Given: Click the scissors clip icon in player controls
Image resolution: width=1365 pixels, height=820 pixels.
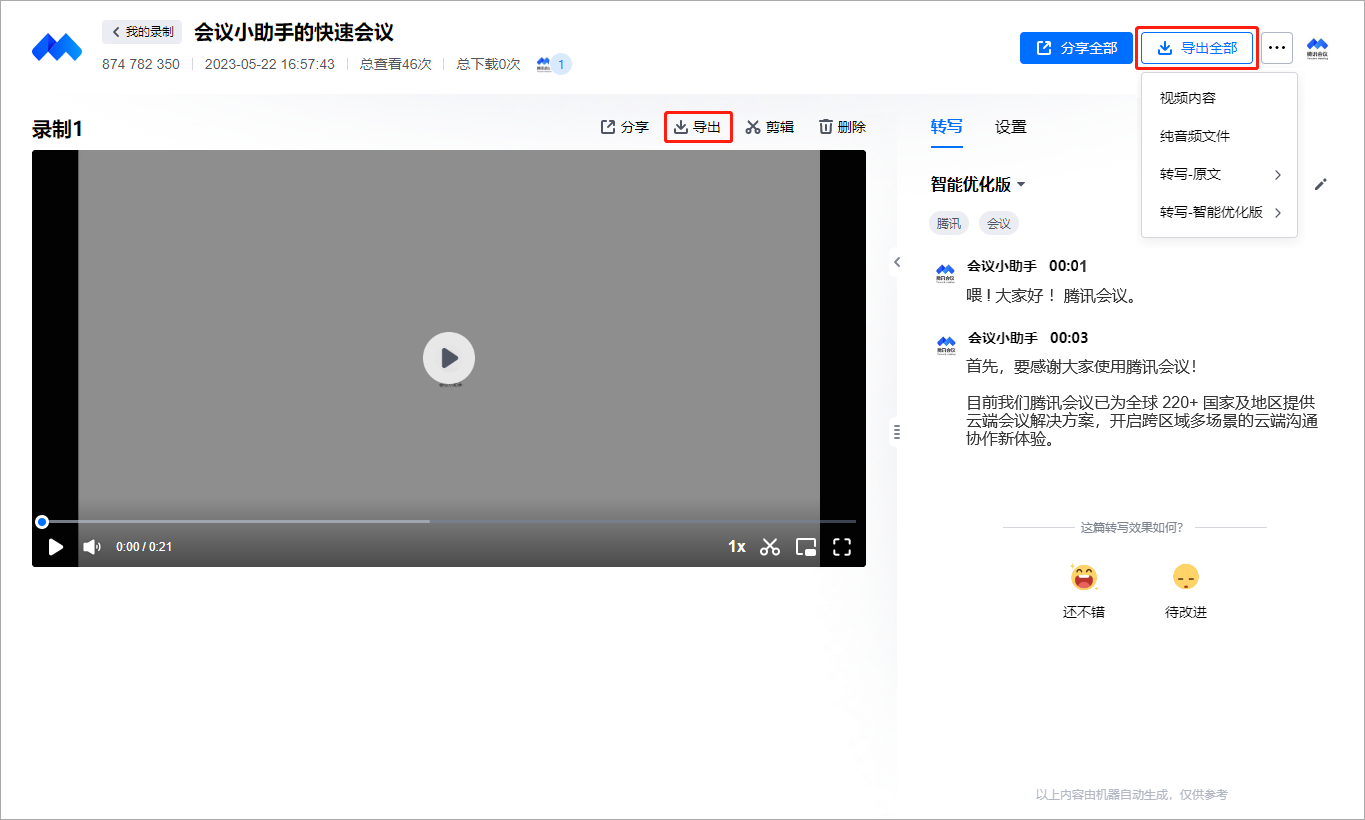Looking at the screenshot, I should tap(769, 547).
